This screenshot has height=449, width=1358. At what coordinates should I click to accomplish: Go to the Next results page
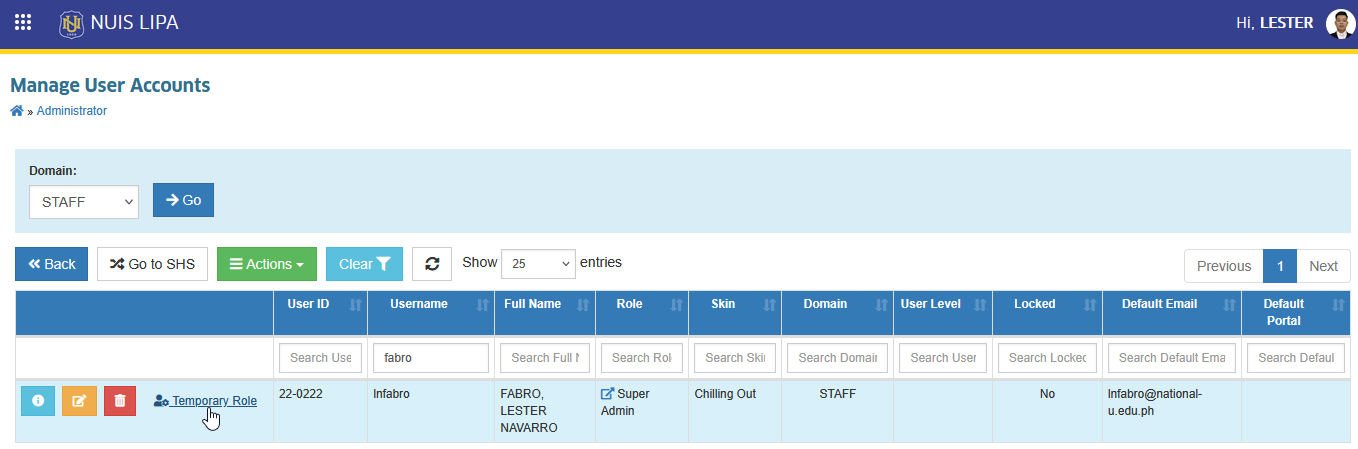[1323, 266]
